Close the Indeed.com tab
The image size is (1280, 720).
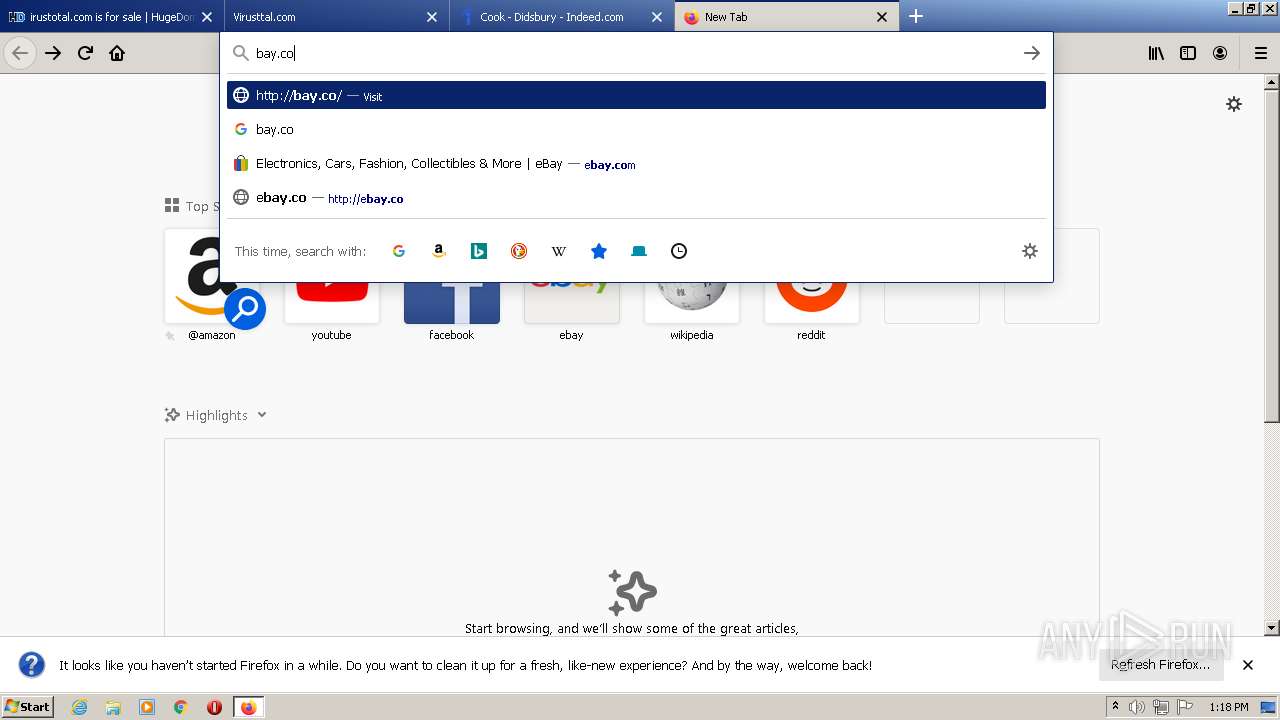(x=657, y=17)
